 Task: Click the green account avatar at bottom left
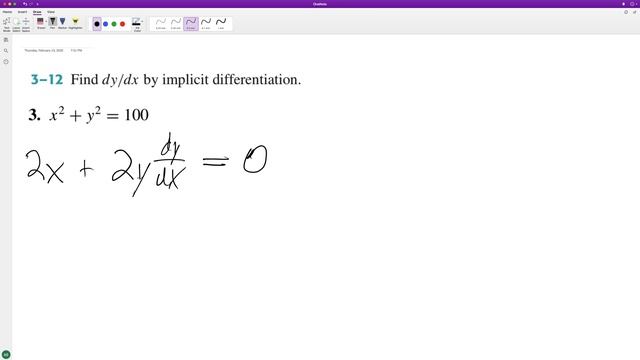[x=6, y=354]
